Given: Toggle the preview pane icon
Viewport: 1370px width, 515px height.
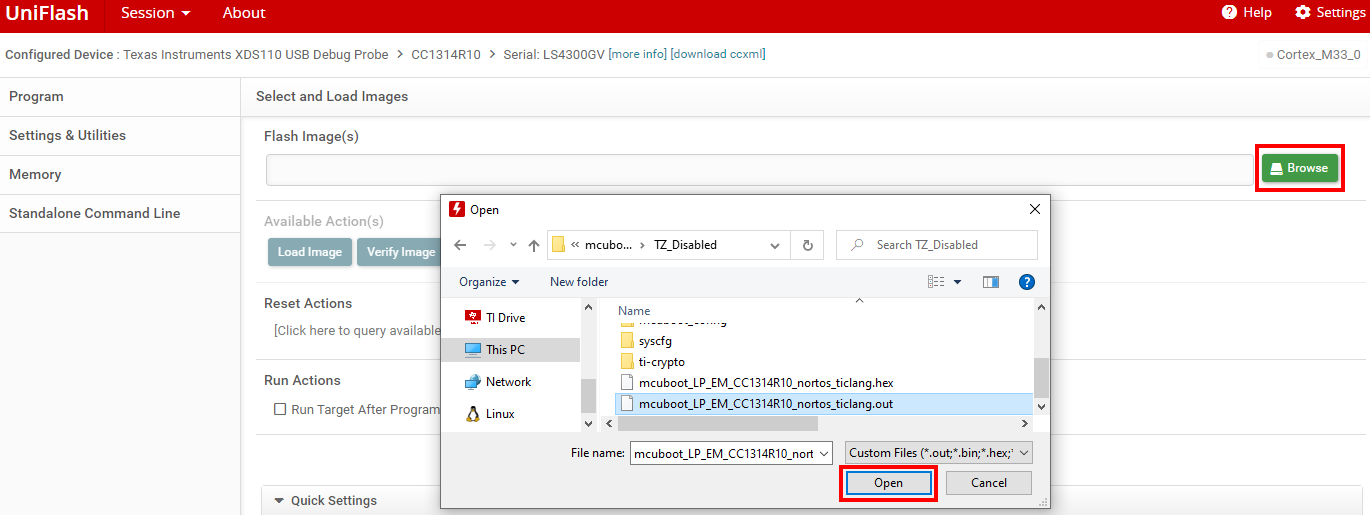Looking at the screenshot, I should tap(991, 282).
